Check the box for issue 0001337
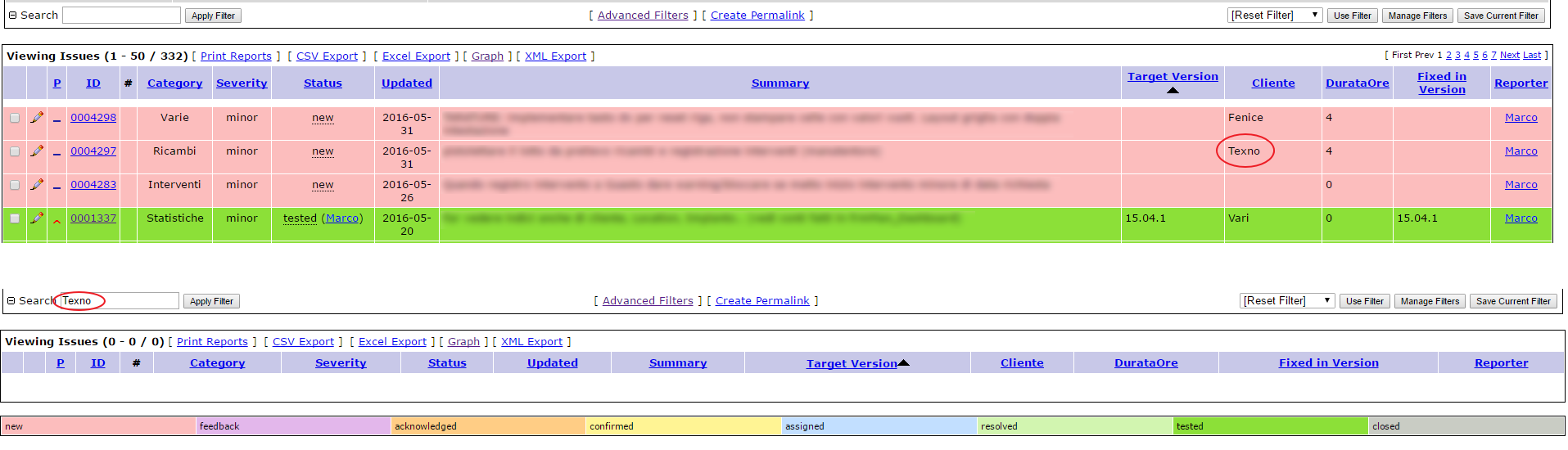 click(15, 218)
